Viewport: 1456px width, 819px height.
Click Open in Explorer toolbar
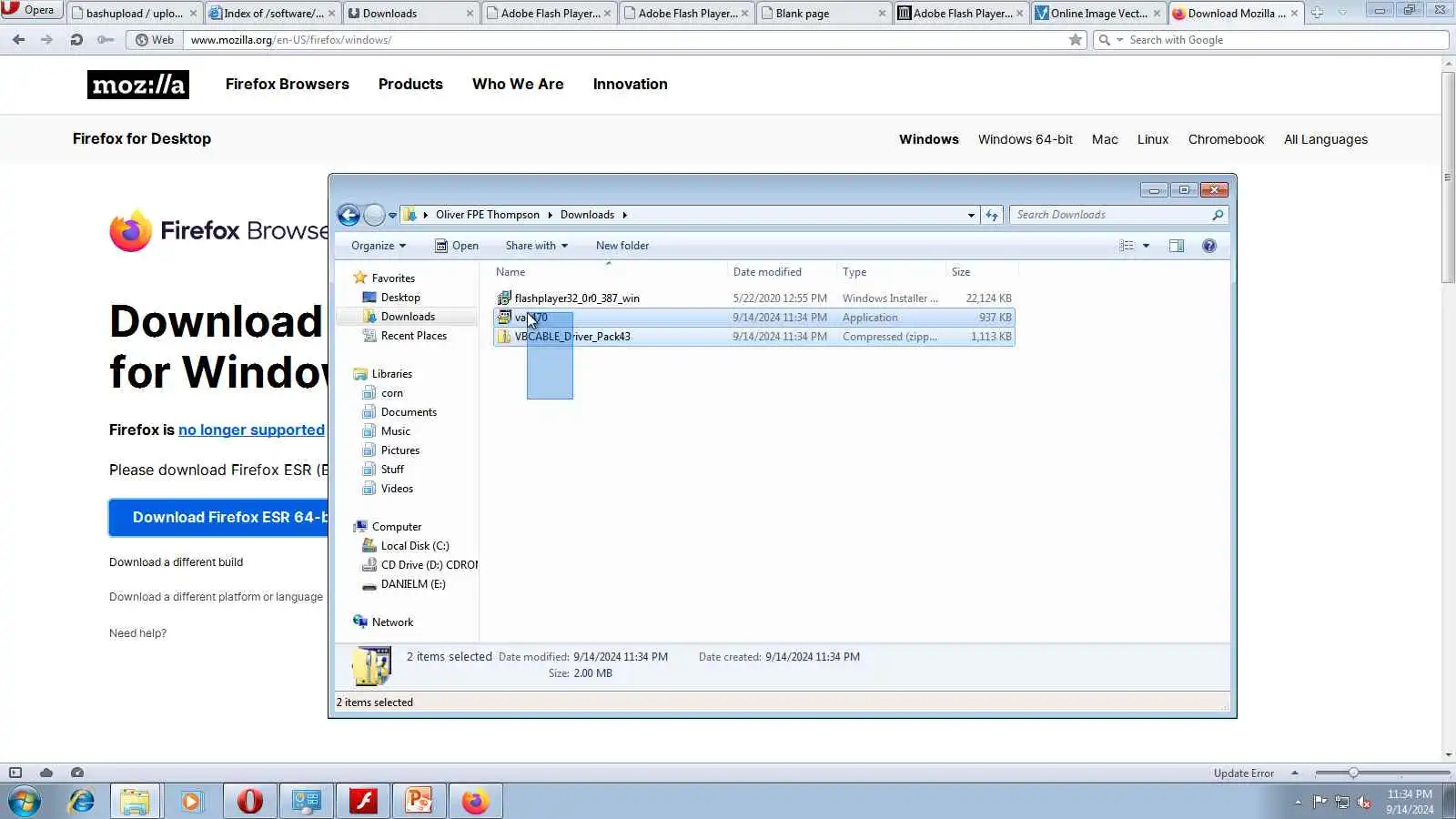tap(457, 246)
